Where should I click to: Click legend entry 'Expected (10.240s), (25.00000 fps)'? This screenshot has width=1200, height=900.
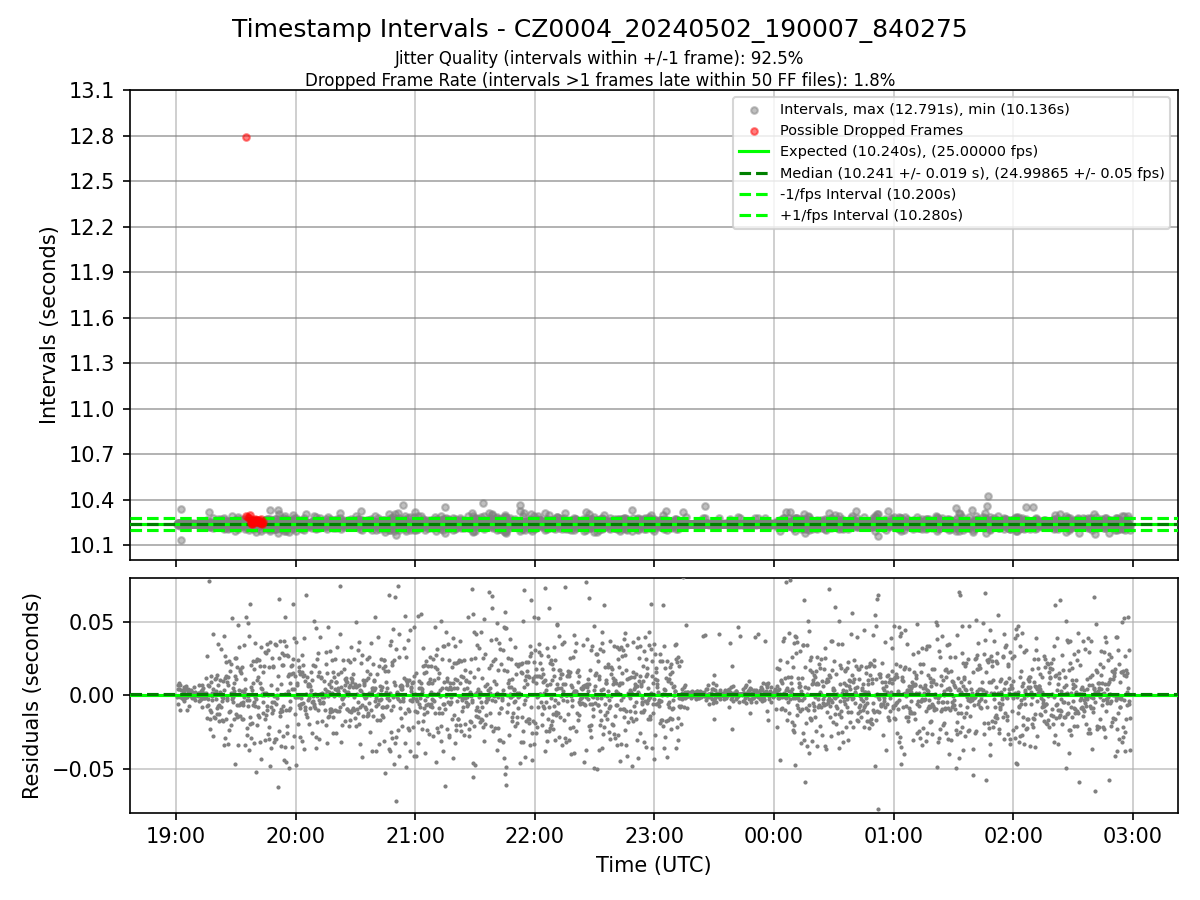pyautogui.click(x=909, y=151)
